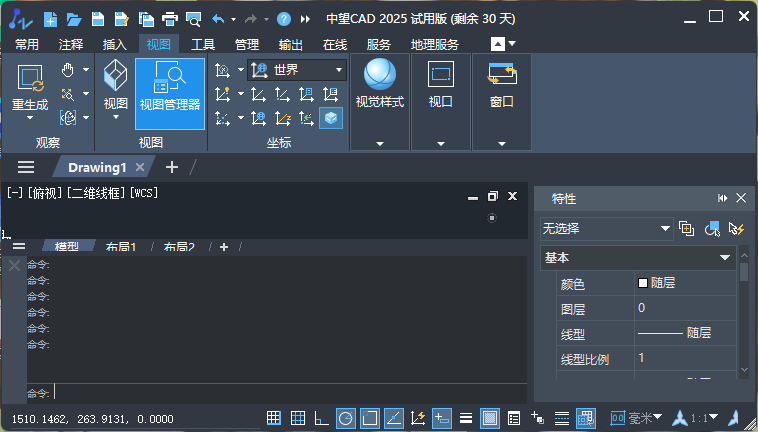Expand more quick access toolbar items

[x=305, y=19]
